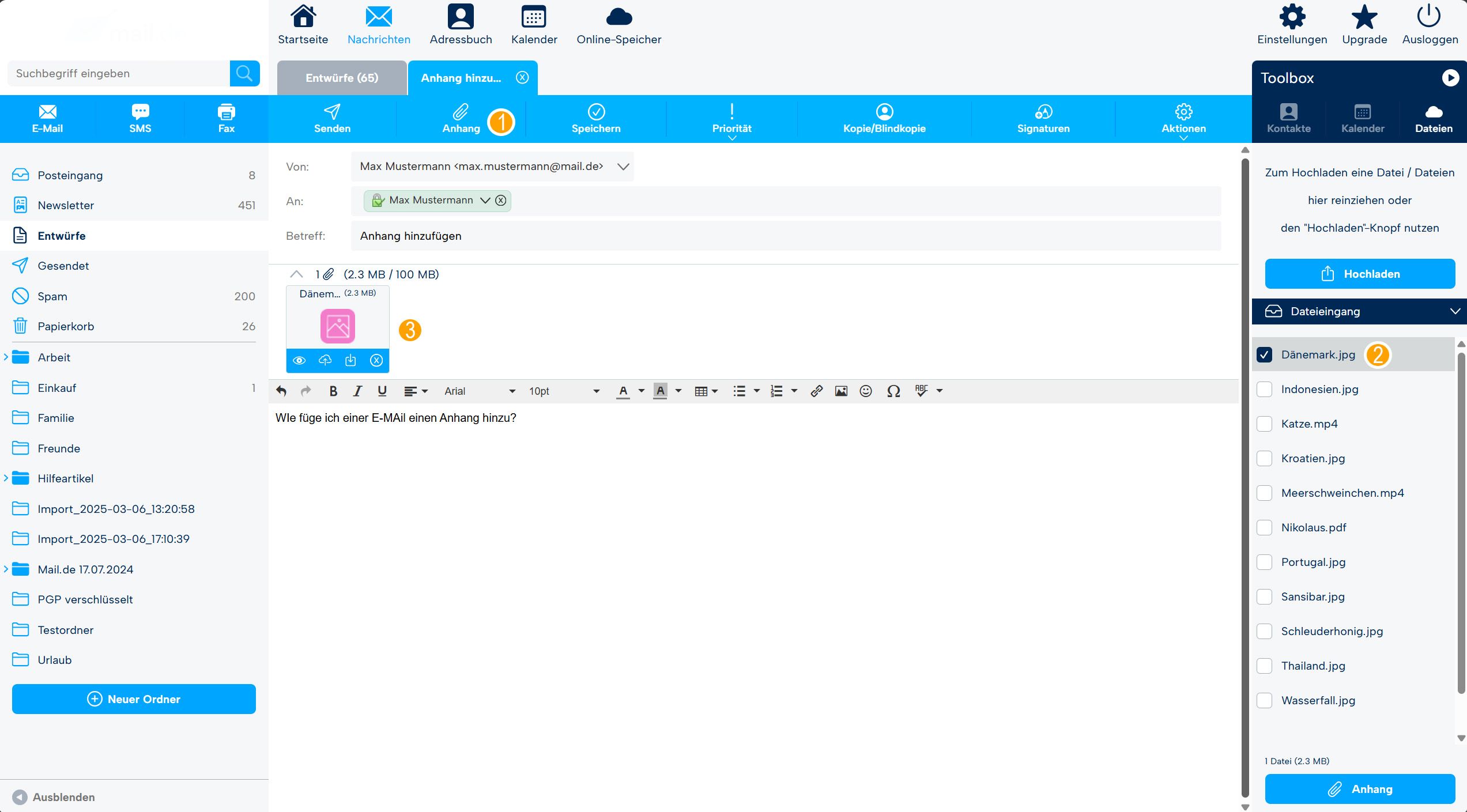
Task: Click the Upgrade star icon
Action: click(x=1364, y=17)
